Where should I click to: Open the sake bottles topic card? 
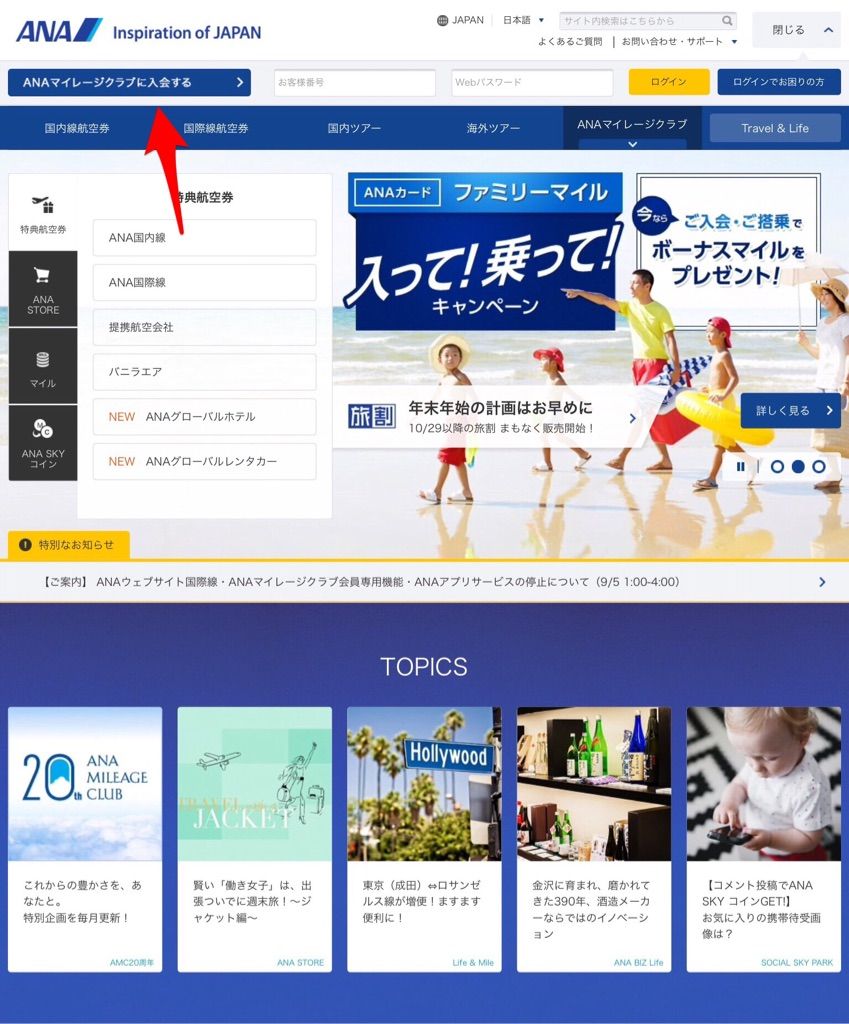click(x=594, y=839)
